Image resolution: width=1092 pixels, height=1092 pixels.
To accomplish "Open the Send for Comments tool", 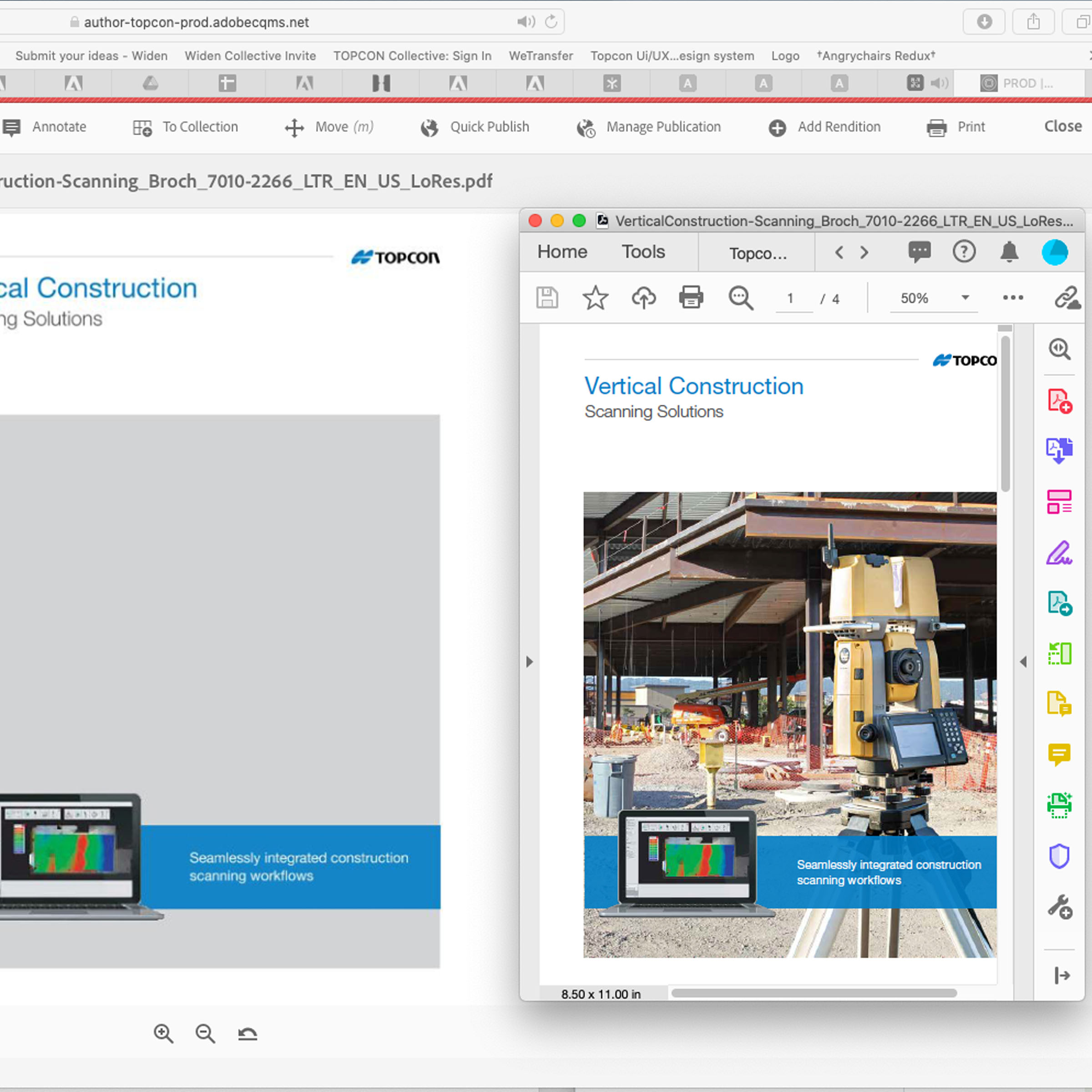I will click(x=1059, y=704).
